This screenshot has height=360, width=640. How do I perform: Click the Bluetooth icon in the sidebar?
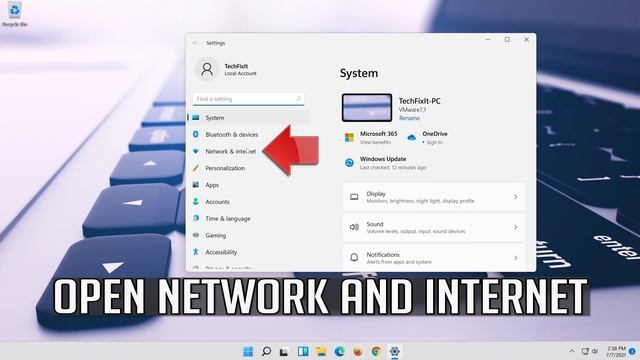click(196, 134)
